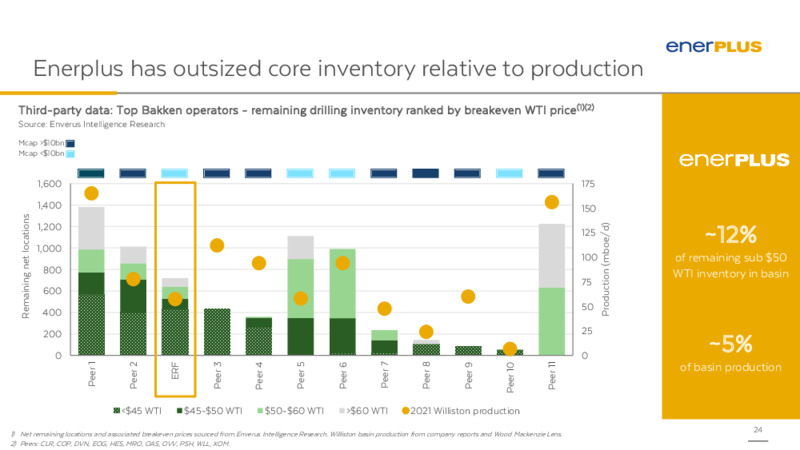Image resolution: width=800 pixels, height=450 pixels.
Task: Click the 'Peer 11' x-axis label
Action: point(552,375)
